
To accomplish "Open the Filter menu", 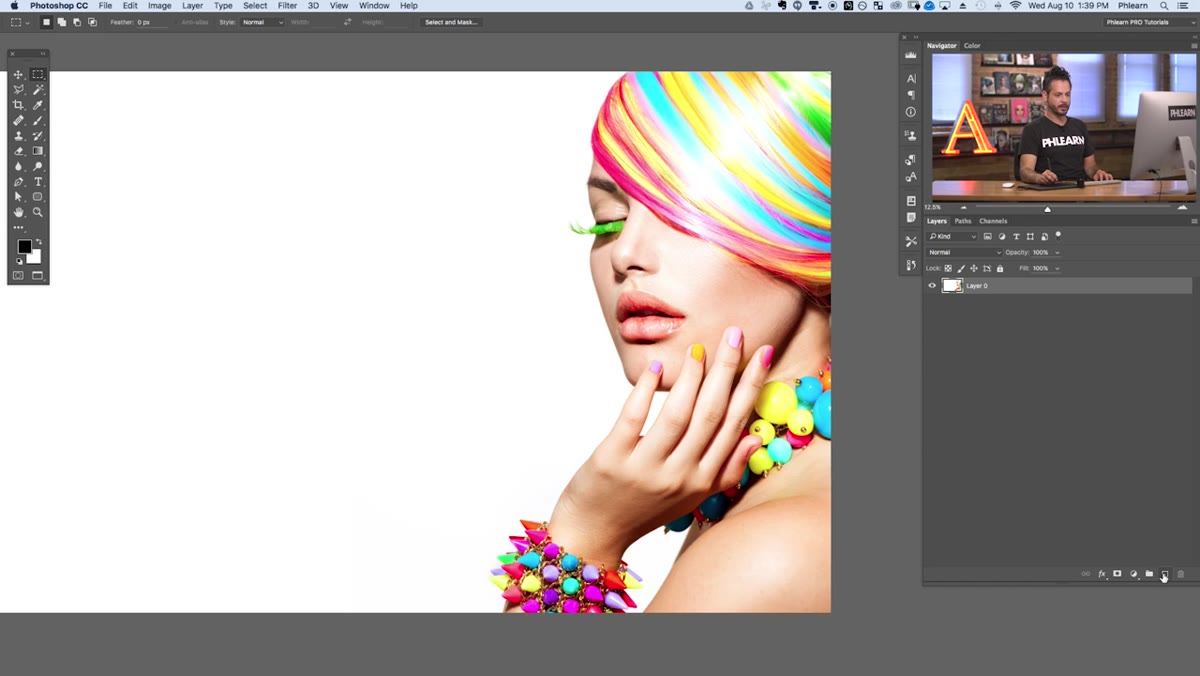I will (287, 6).
